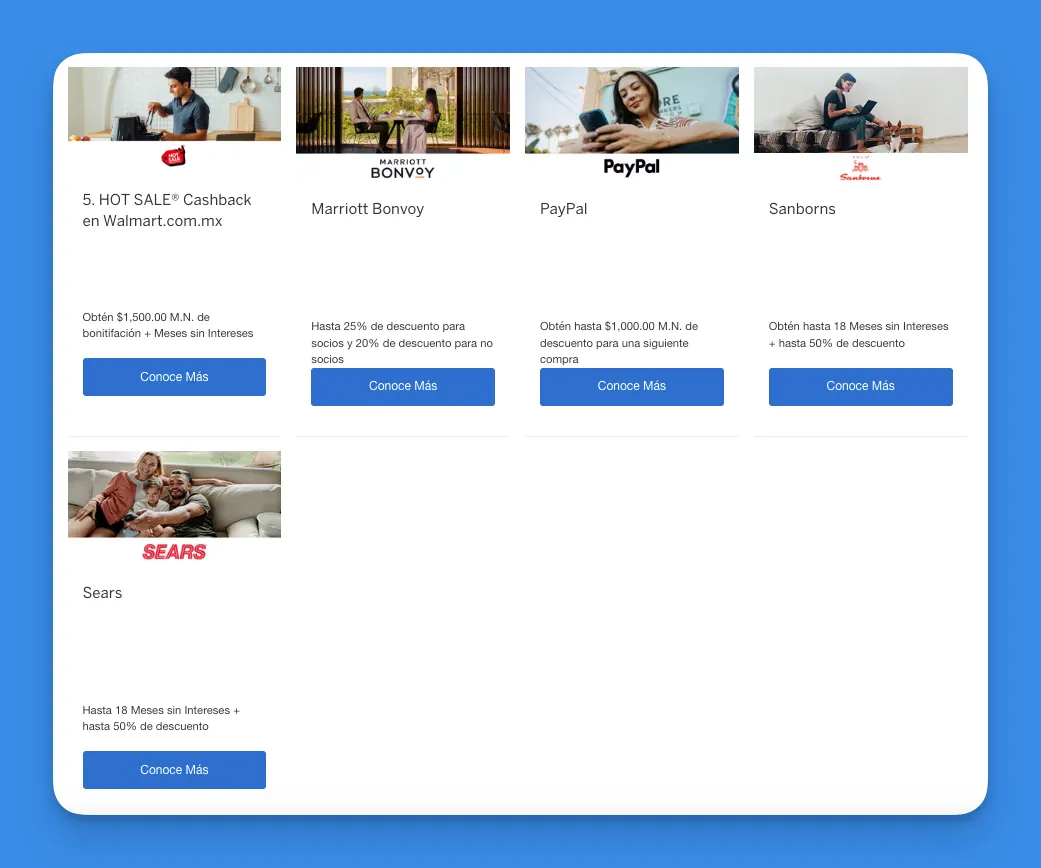Click the HOT SALE red logo icon
The height and width of the screenshot is (868, 1041).
pos(174,157)
